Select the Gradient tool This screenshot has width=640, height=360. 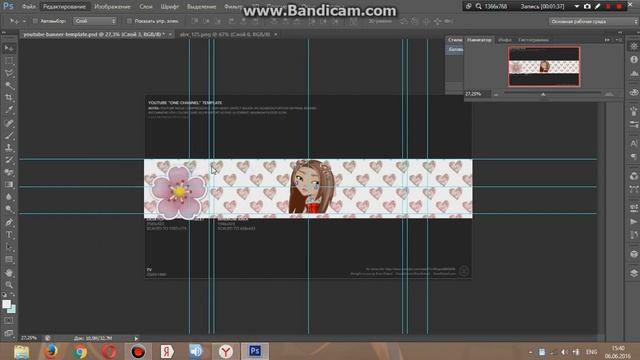[9, 184]
